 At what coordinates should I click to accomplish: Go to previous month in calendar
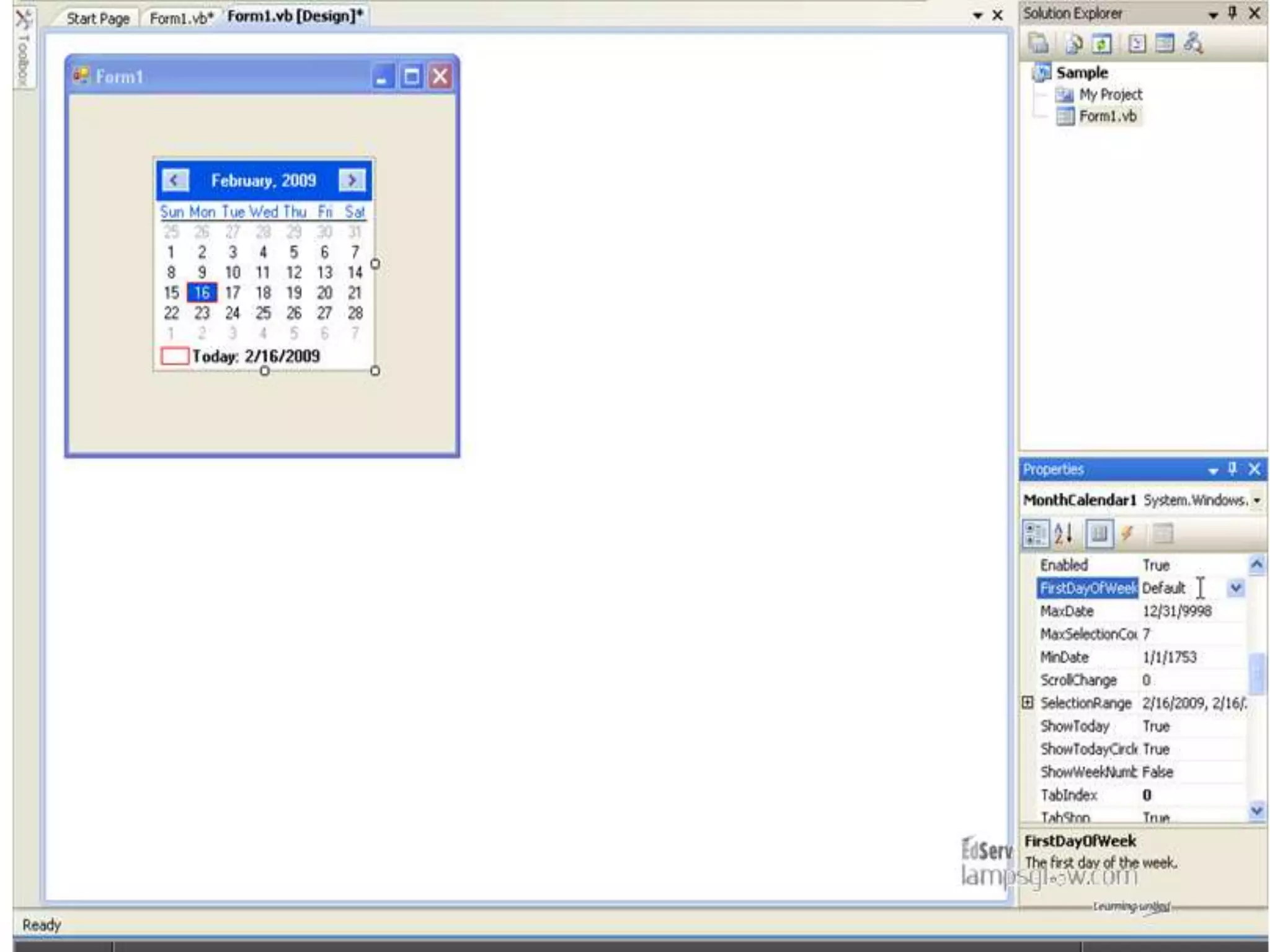pos(175,180)
